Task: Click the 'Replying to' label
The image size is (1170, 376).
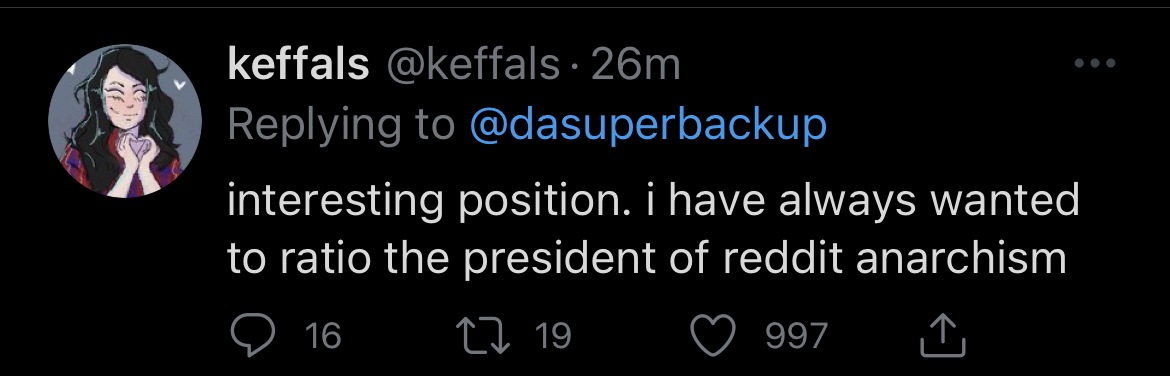Action: coord(341,125)
